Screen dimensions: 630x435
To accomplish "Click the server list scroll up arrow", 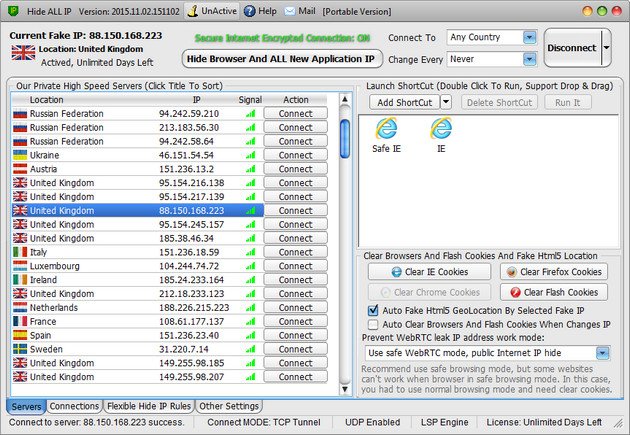I will pos(345,99).
